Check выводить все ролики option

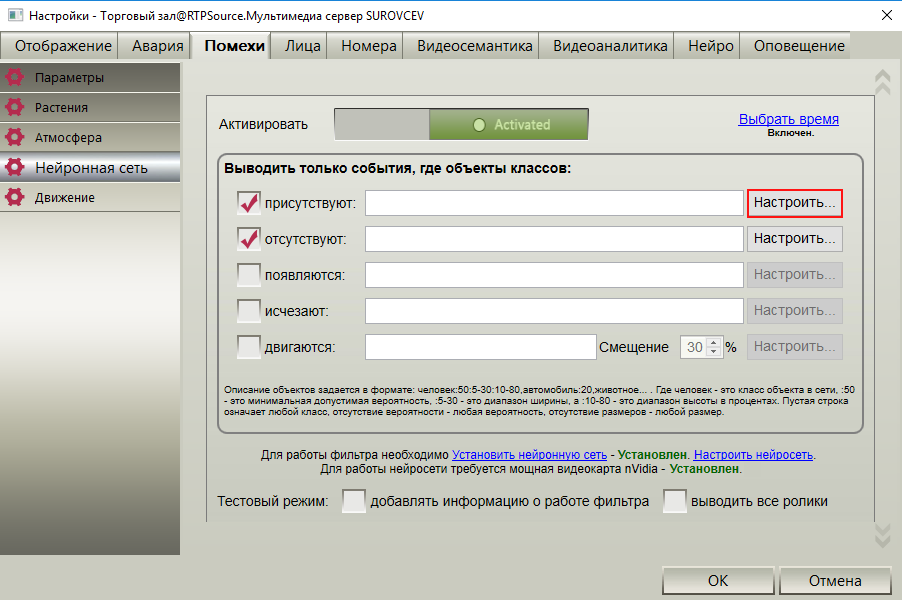pos(675,501)
